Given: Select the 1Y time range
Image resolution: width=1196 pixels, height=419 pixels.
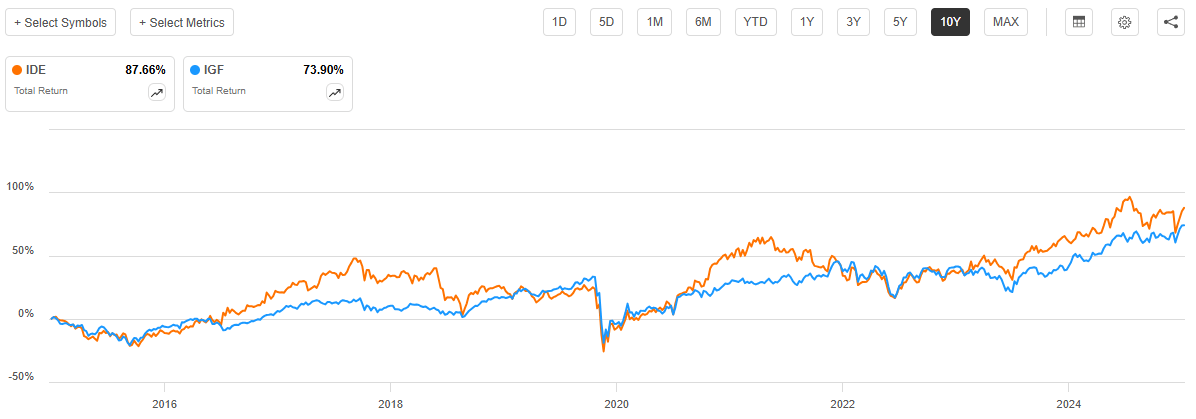Looking at the screenshot, I should click(x=806, y=22).
